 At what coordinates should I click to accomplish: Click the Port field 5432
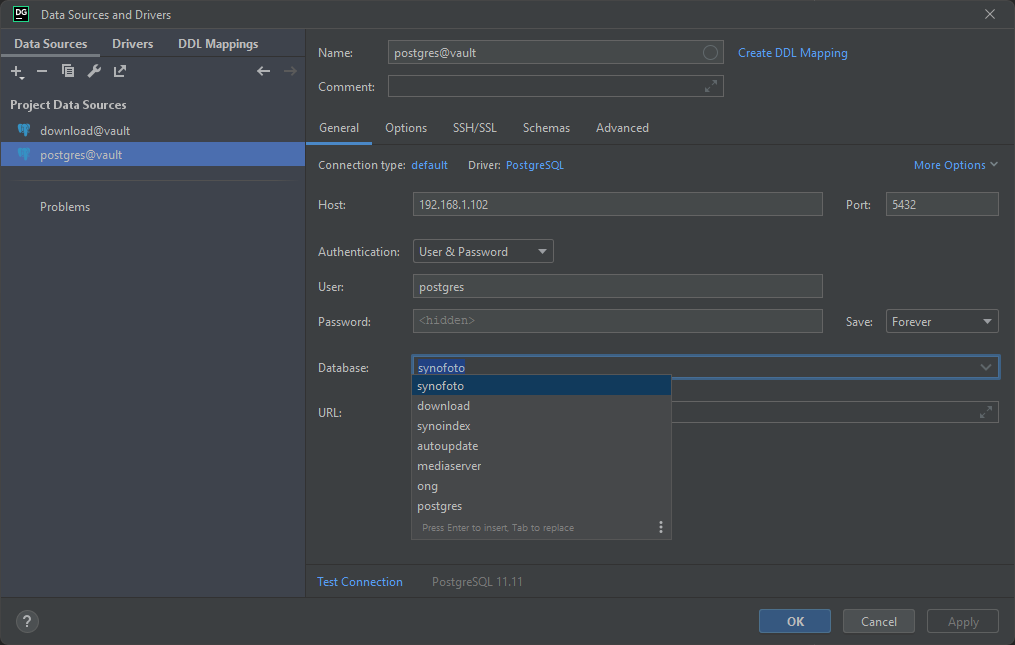[942, 204]
